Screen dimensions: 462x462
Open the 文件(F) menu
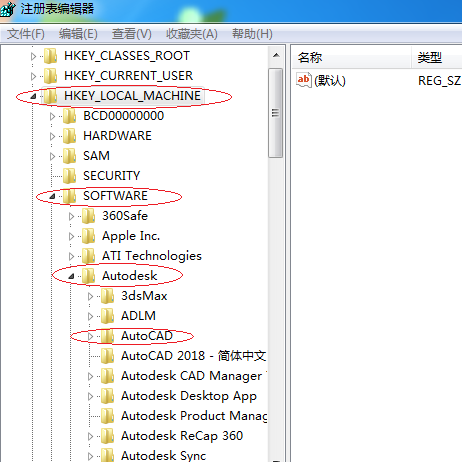click(26, 34)
